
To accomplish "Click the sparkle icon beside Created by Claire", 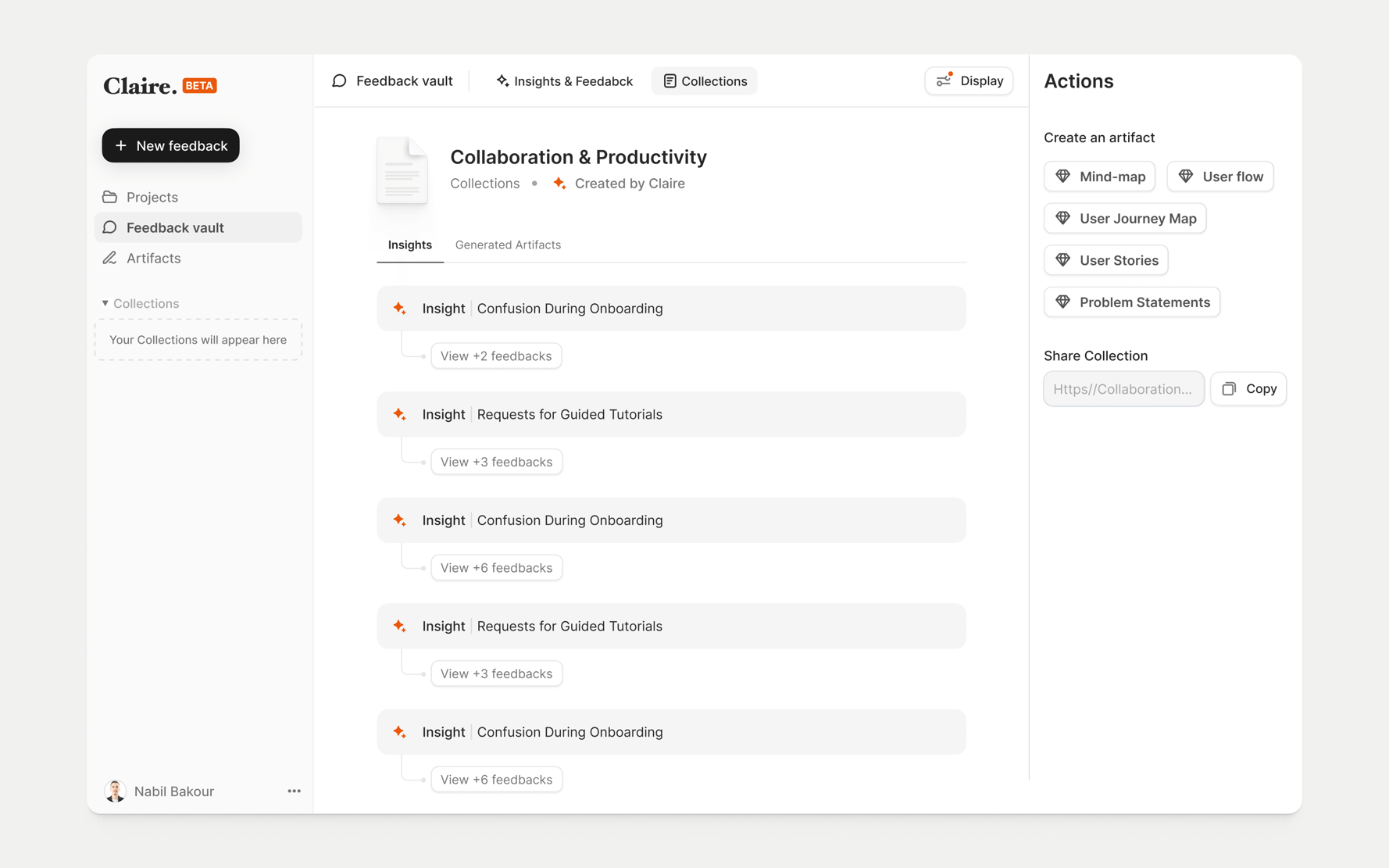I will pos(559,184).
